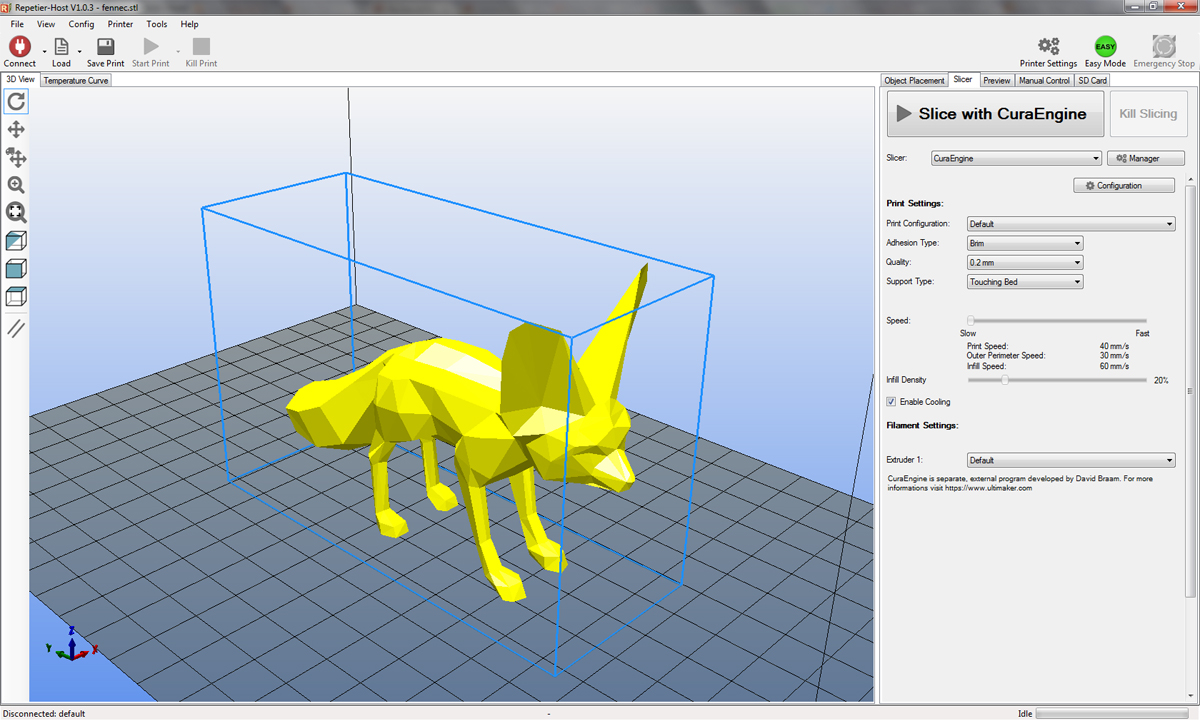Open the Support Type dropdown

click(x=1024, y=282)
